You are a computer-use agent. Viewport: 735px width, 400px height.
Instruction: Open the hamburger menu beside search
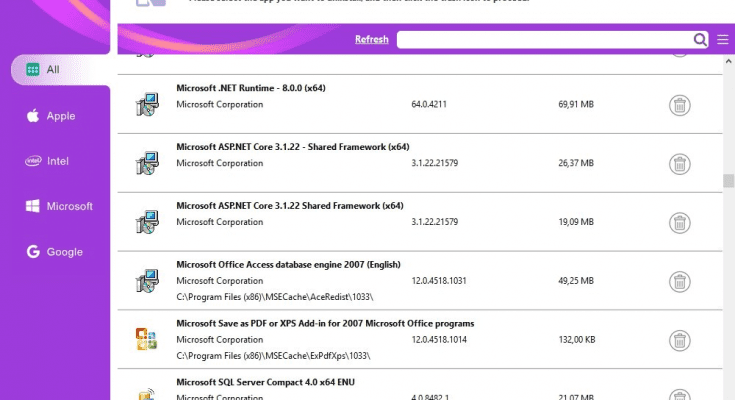tap(722, 39)
